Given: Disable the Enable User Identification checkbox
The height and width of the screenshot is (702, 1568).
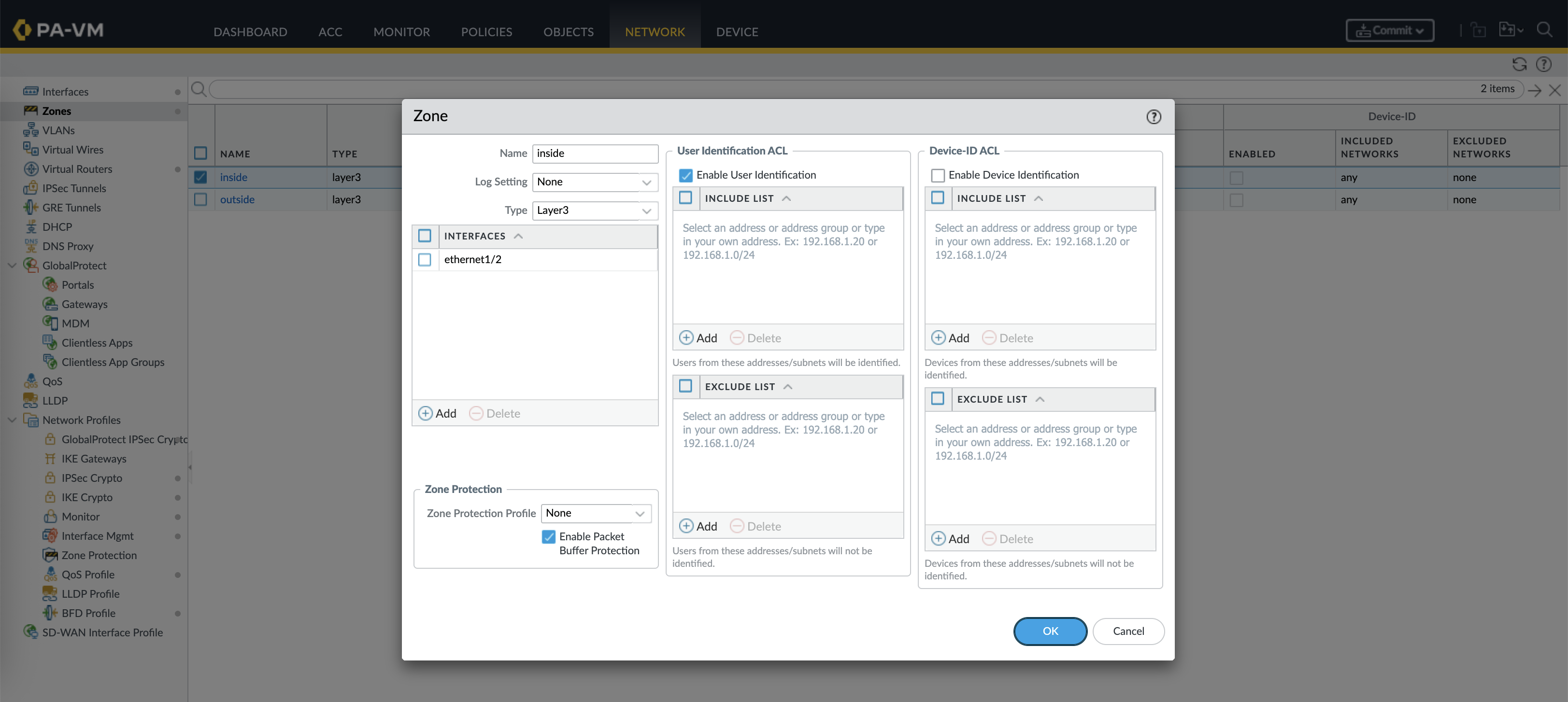Looking at the screenshot, I should 685,175.
